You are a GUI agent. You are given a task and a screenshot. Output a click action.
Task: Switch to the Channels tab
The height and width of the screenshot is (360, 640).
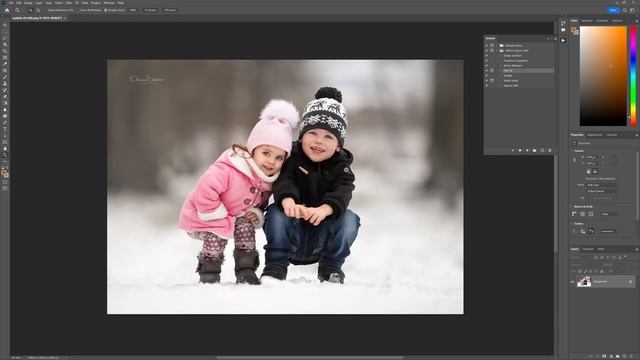588,249
